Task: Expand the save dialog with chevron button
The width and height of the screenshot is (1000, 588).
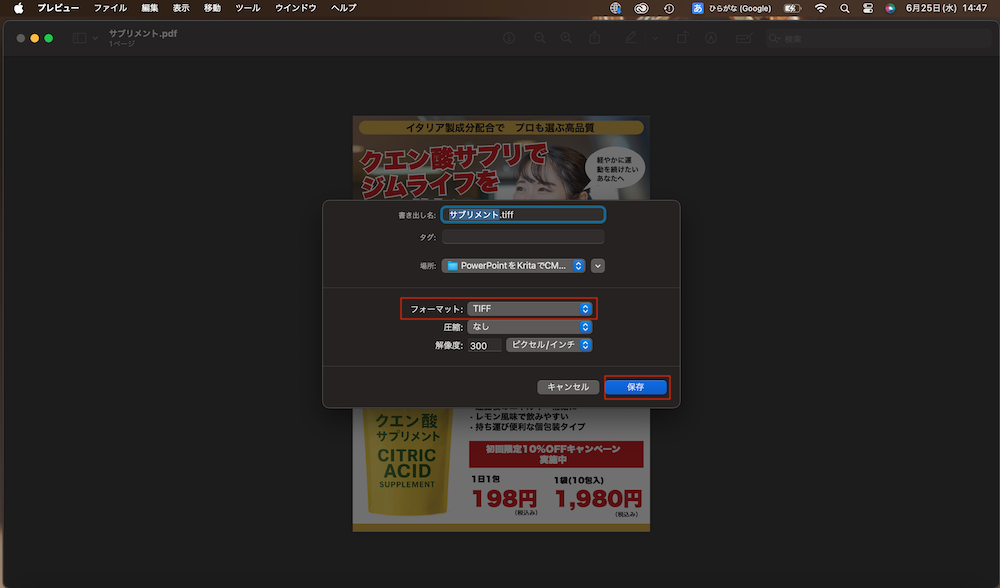Action: click(x=598, y=266)
